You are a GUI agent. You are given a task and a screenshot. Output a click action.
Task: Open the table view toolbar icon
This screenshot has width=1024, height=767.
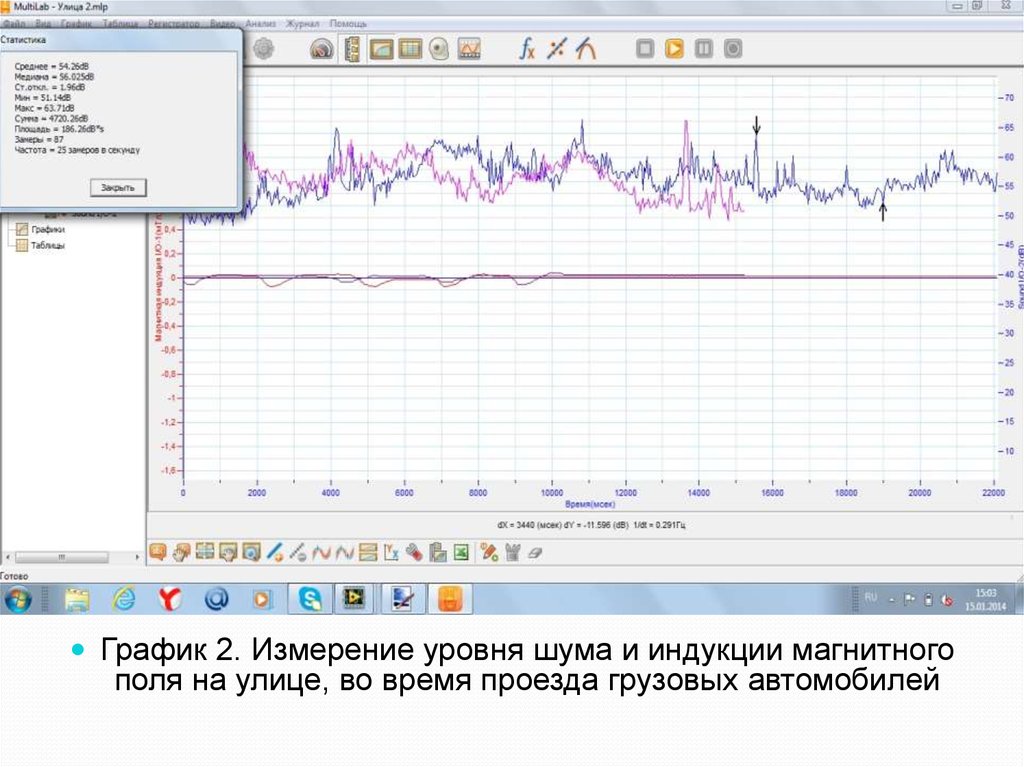[410, 48]
